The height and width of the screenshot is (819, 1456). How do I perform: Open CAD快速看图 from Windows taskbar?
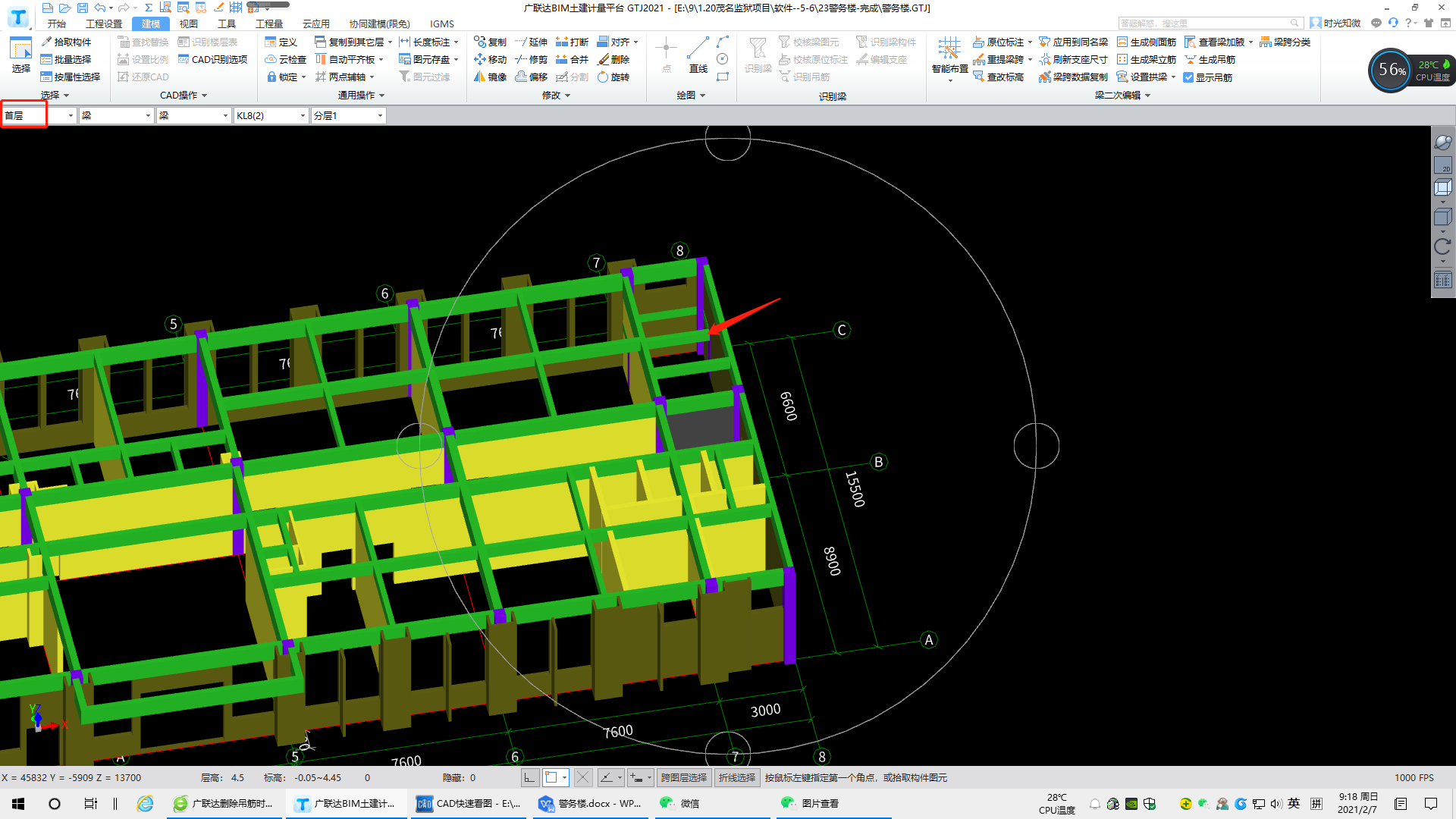point(469,803)
